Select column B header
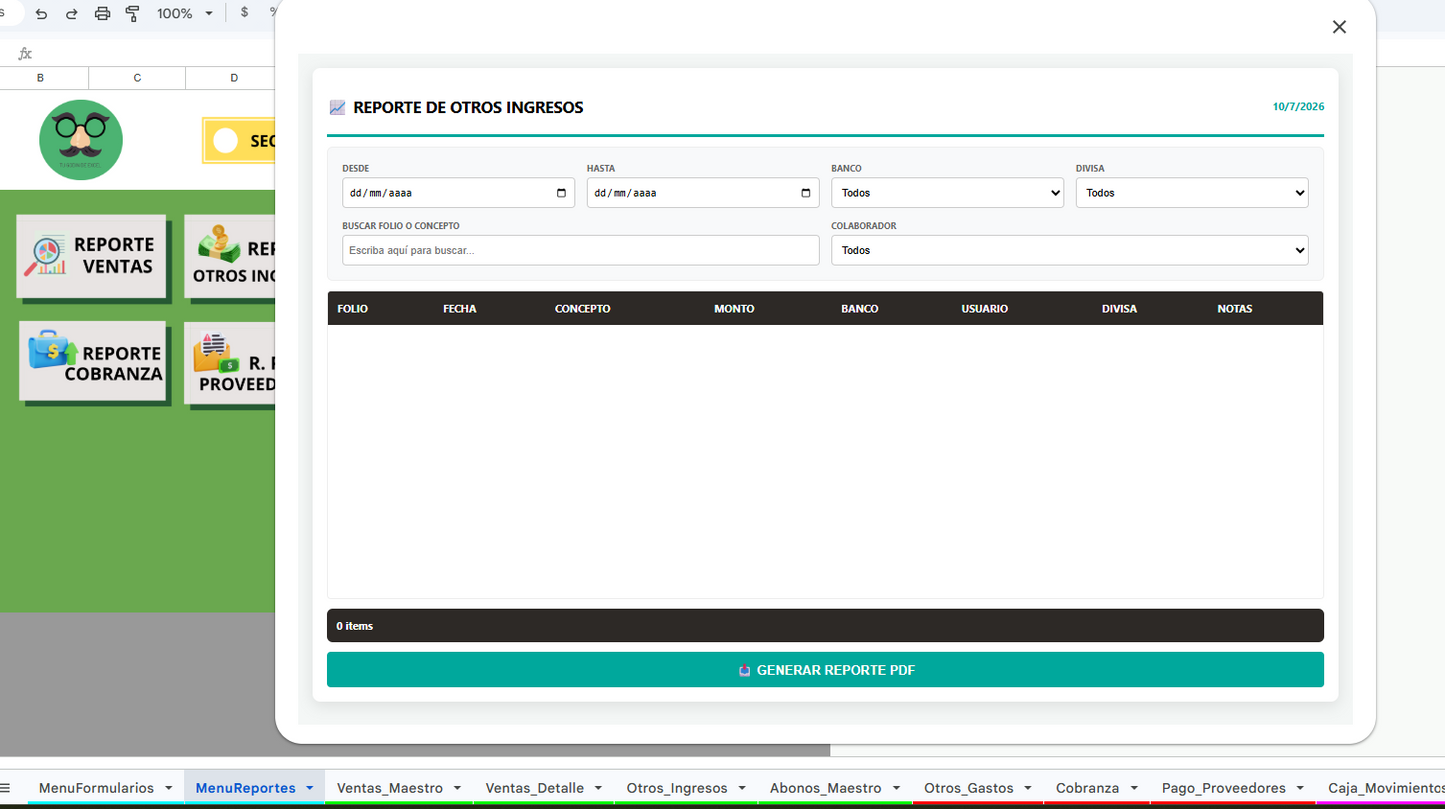The image size is (1445, 809). coord(40,78)
